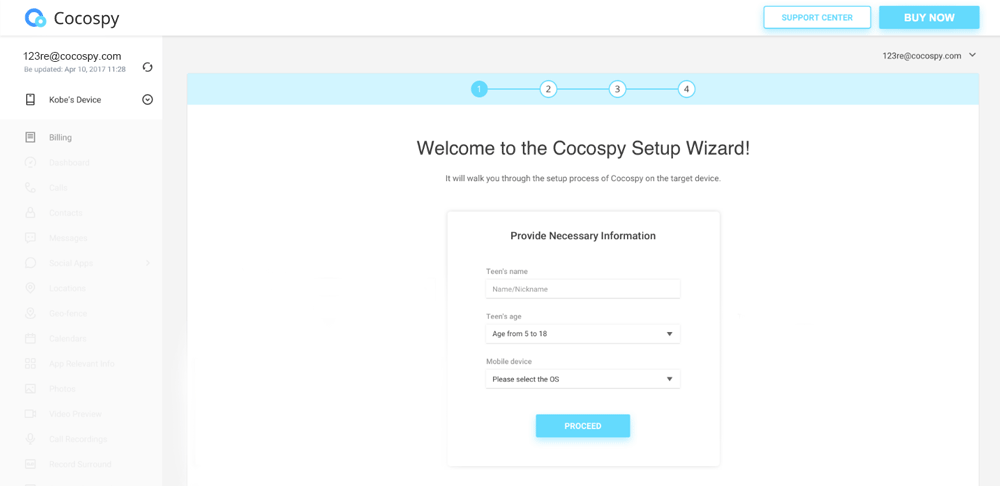This screenshot has height=486, width=1000.
Task: Click the Messages chat icon
Action: click(x=30, y=238)
